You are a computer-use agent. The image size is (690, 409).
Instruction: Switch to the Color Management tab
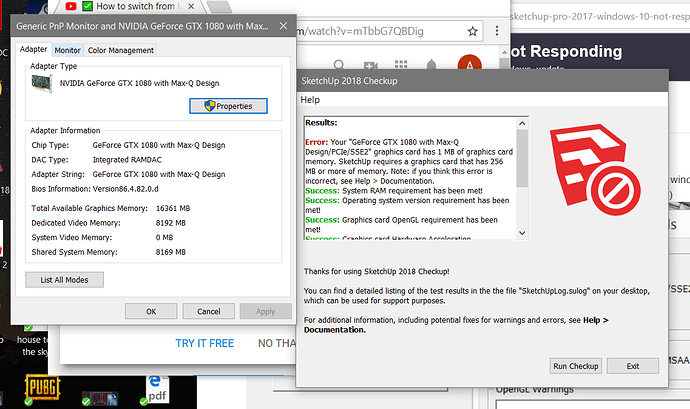121,50
